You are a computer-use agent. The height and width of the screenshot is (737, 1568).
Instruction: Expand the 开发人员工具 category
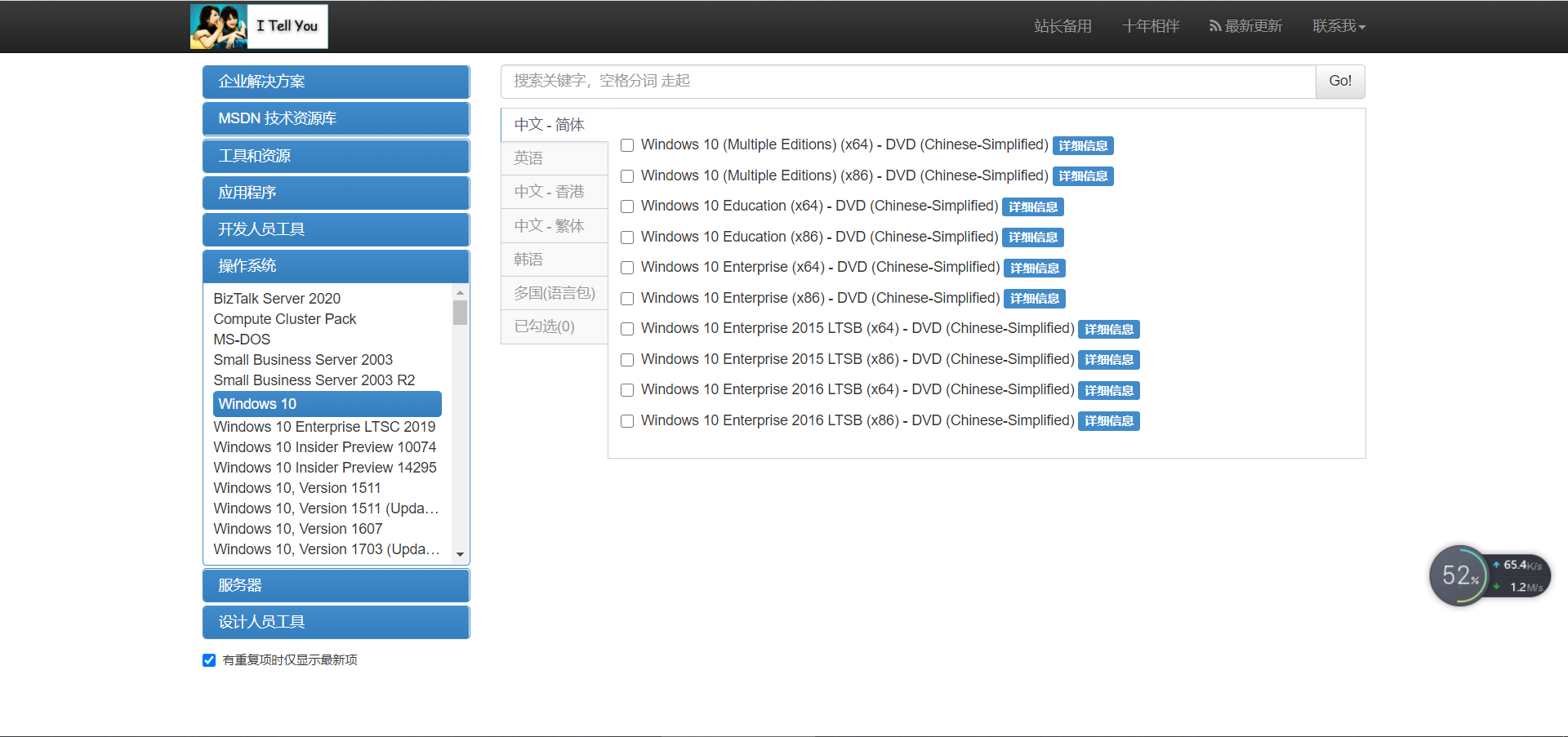point(336,229)
